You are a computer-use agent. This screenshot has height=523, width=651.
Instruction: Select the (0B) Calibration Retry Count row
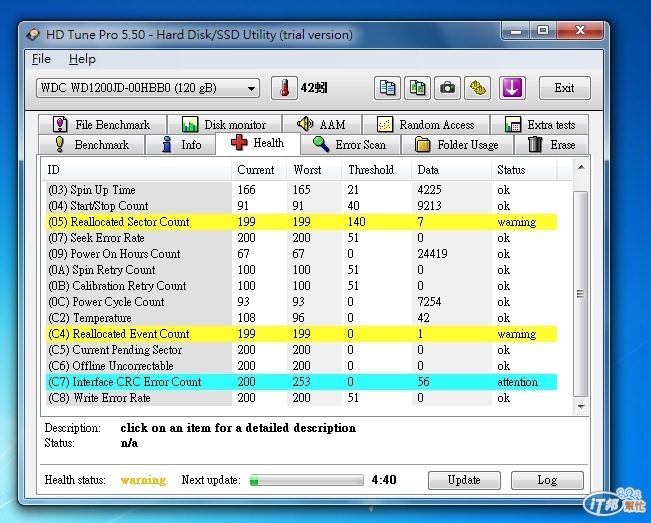pos(301,286)
